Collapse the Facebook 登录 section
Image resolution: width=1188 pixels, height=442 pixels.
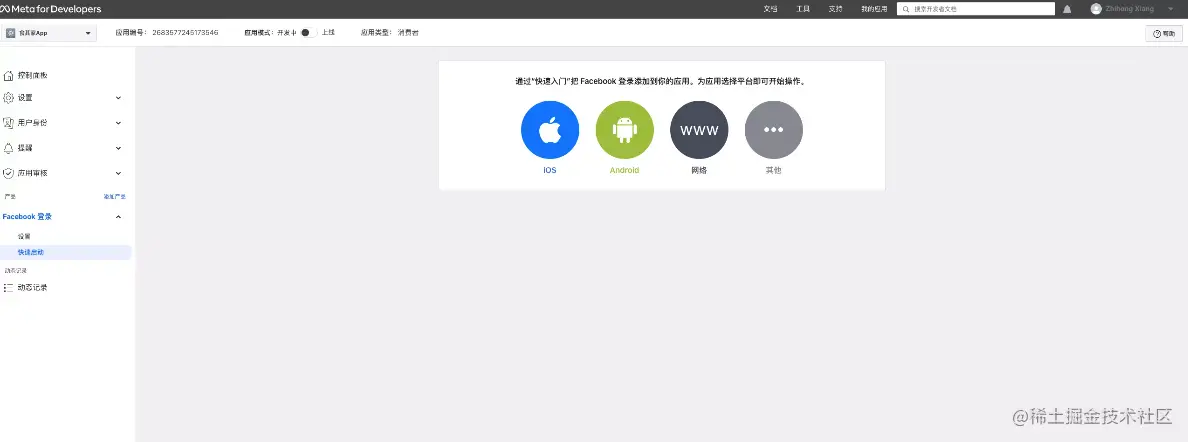pos(118,217)
